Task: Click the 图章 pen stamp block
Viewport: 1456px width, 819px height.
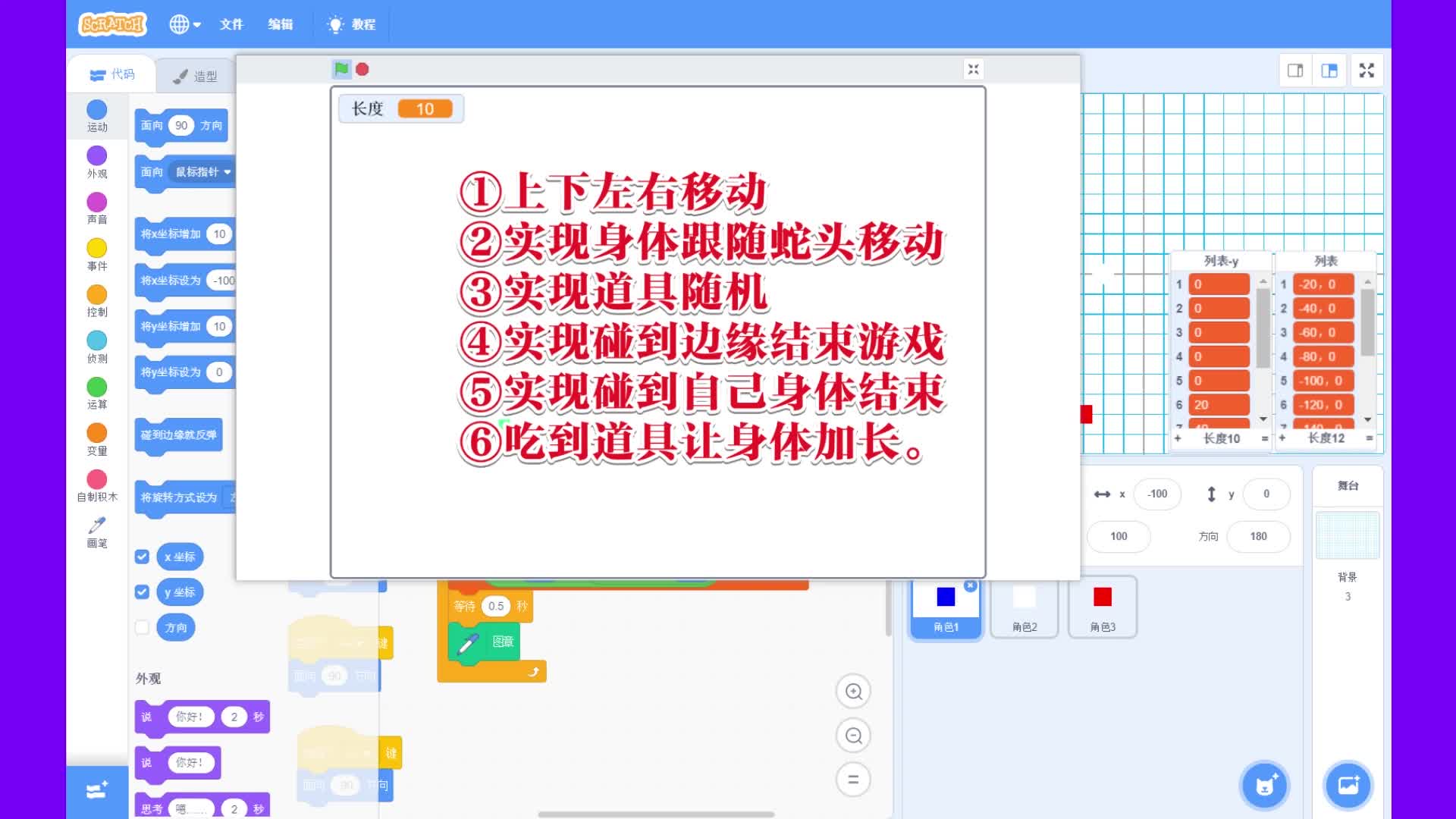Action: (484, 642)
